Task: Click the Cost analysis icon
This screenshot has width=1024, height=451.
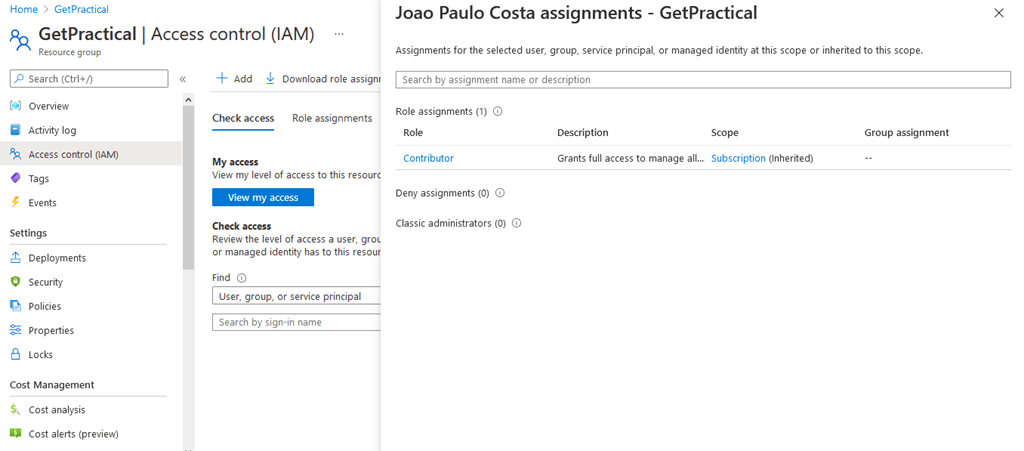Action: point(16,410)
